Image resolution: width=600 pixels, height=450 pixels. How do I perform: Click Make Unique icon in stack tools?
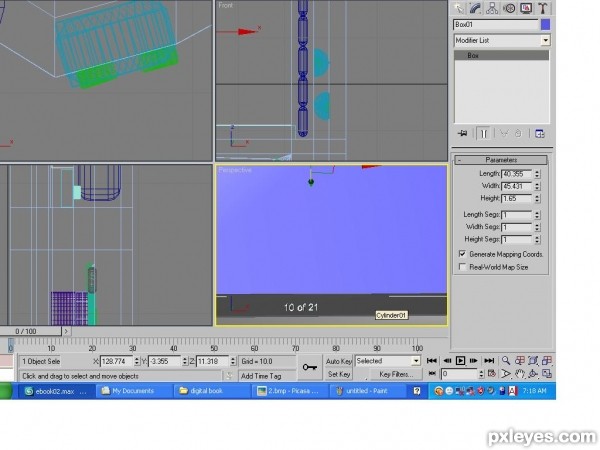click(504, 134)
